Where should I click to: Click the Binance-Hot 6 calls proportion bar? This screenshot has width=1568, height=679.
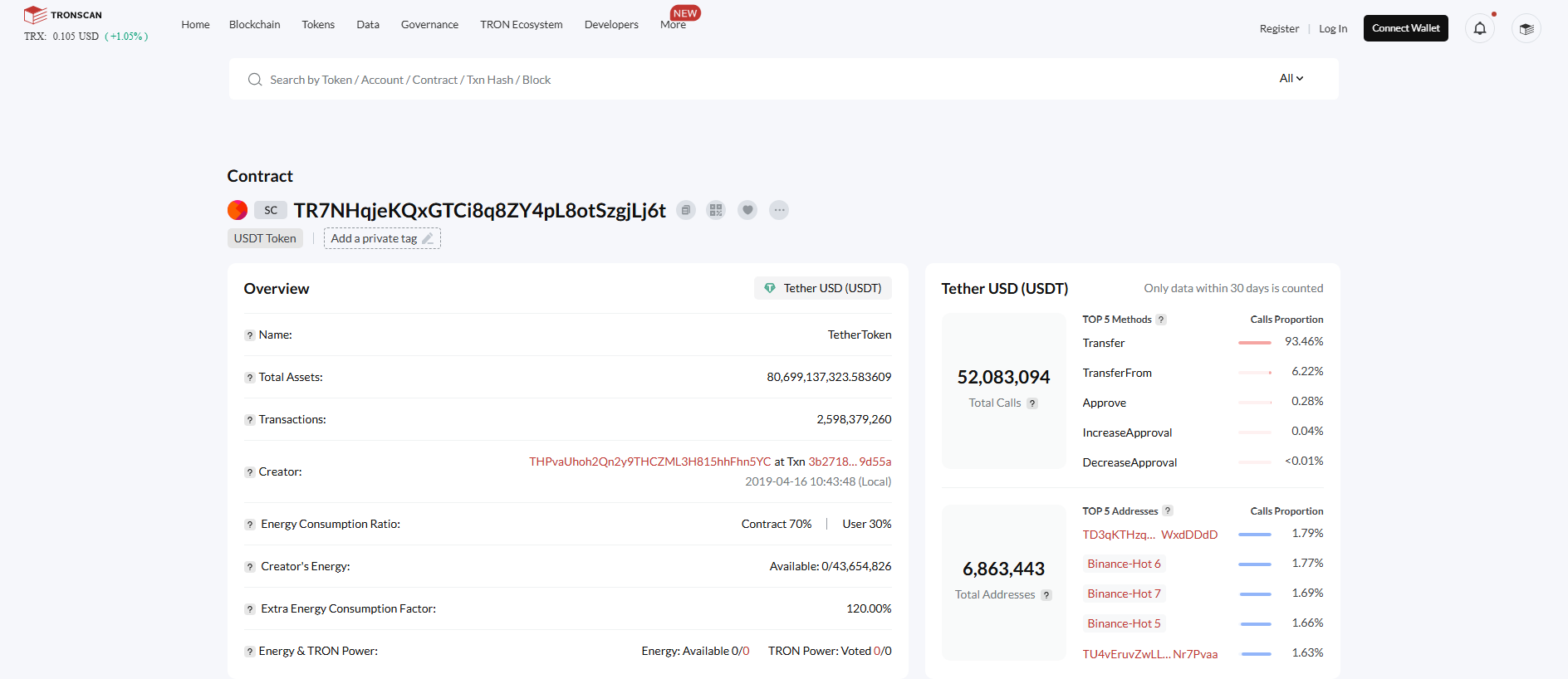click(1255, 564)
